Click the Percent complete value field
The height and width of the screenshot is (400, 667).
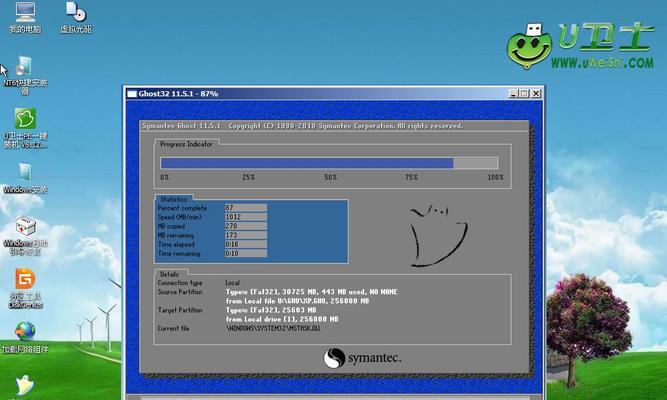(245, 207)
